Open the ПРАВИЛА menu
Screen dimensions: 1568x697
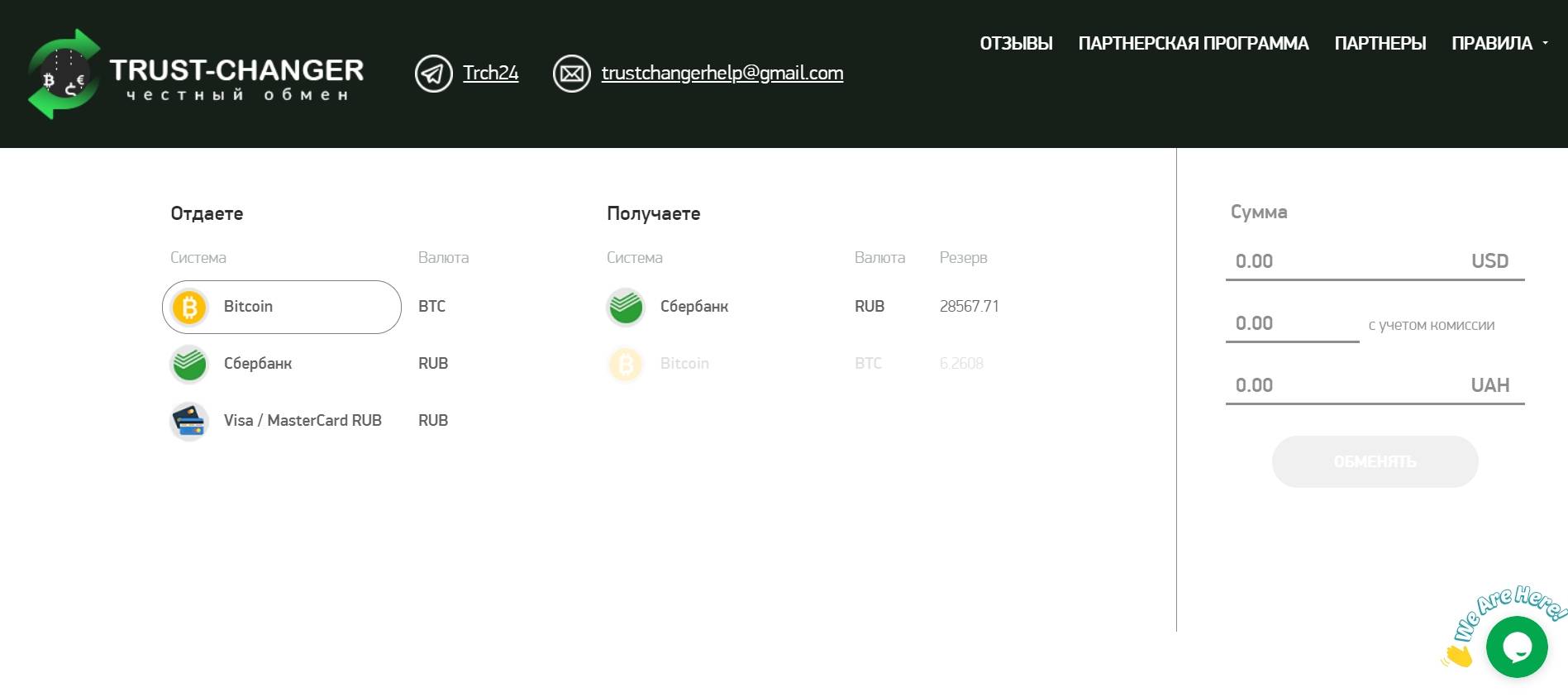tap(1492, 44)
